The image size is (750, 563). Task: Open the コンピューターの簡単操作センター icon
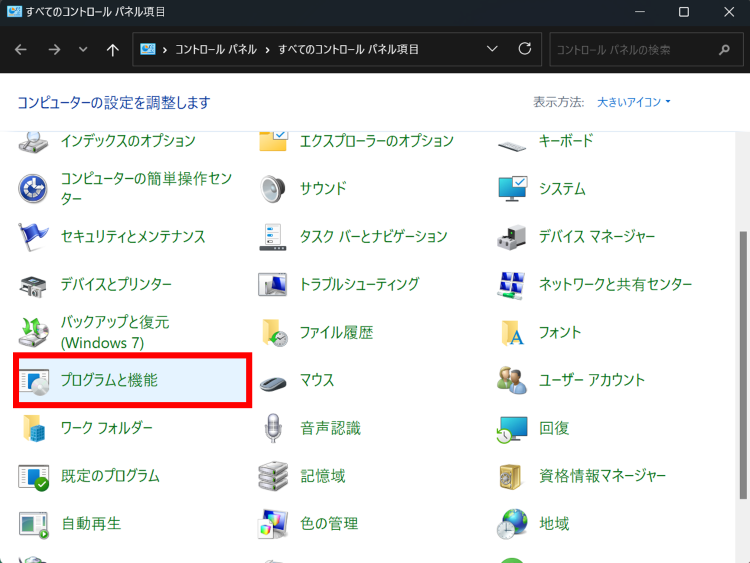(33, 188)
